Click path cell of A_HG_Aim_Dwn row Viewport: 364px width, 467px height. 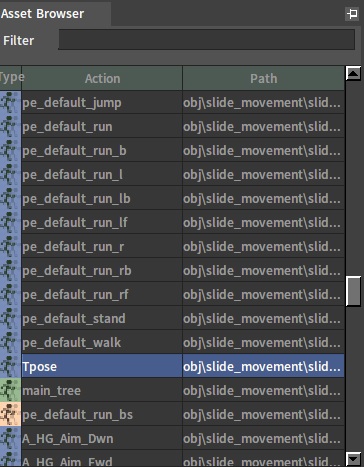[263, 438]
